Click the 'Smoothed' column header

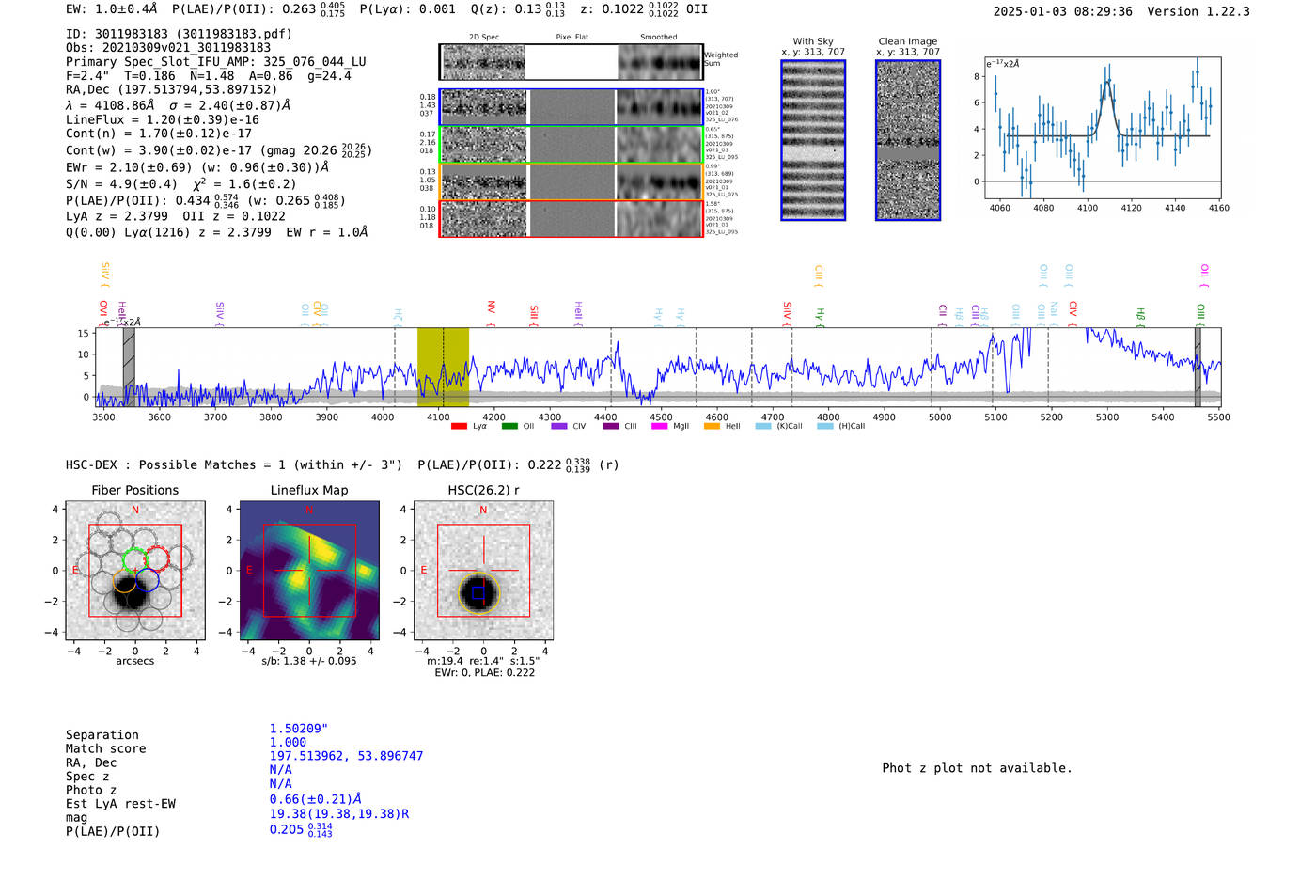(x=658, y=37)
